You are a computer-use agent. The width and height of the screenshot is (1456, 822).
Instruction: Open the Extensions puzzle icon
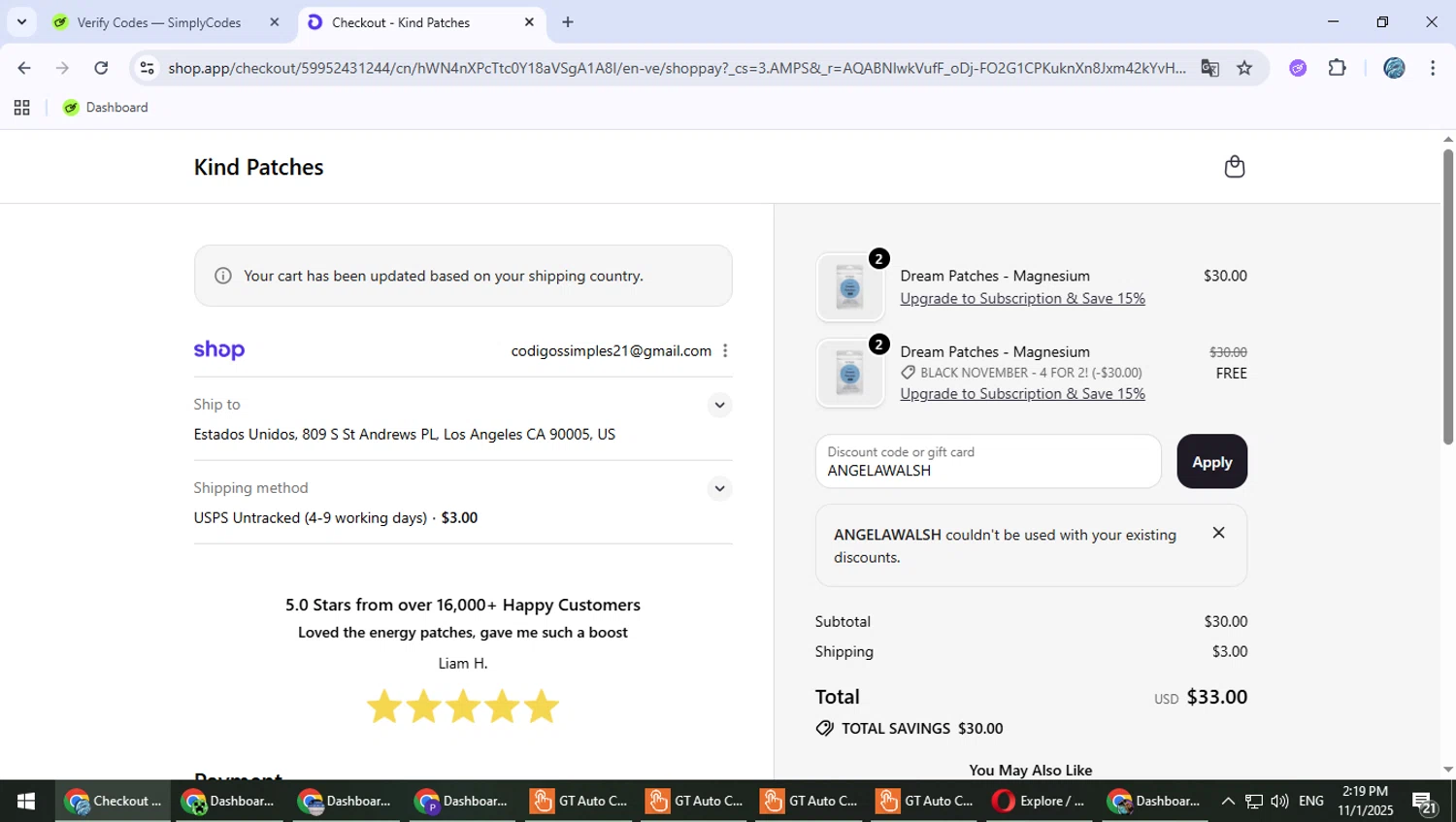pyautogui.click(x=1338, y=68)
